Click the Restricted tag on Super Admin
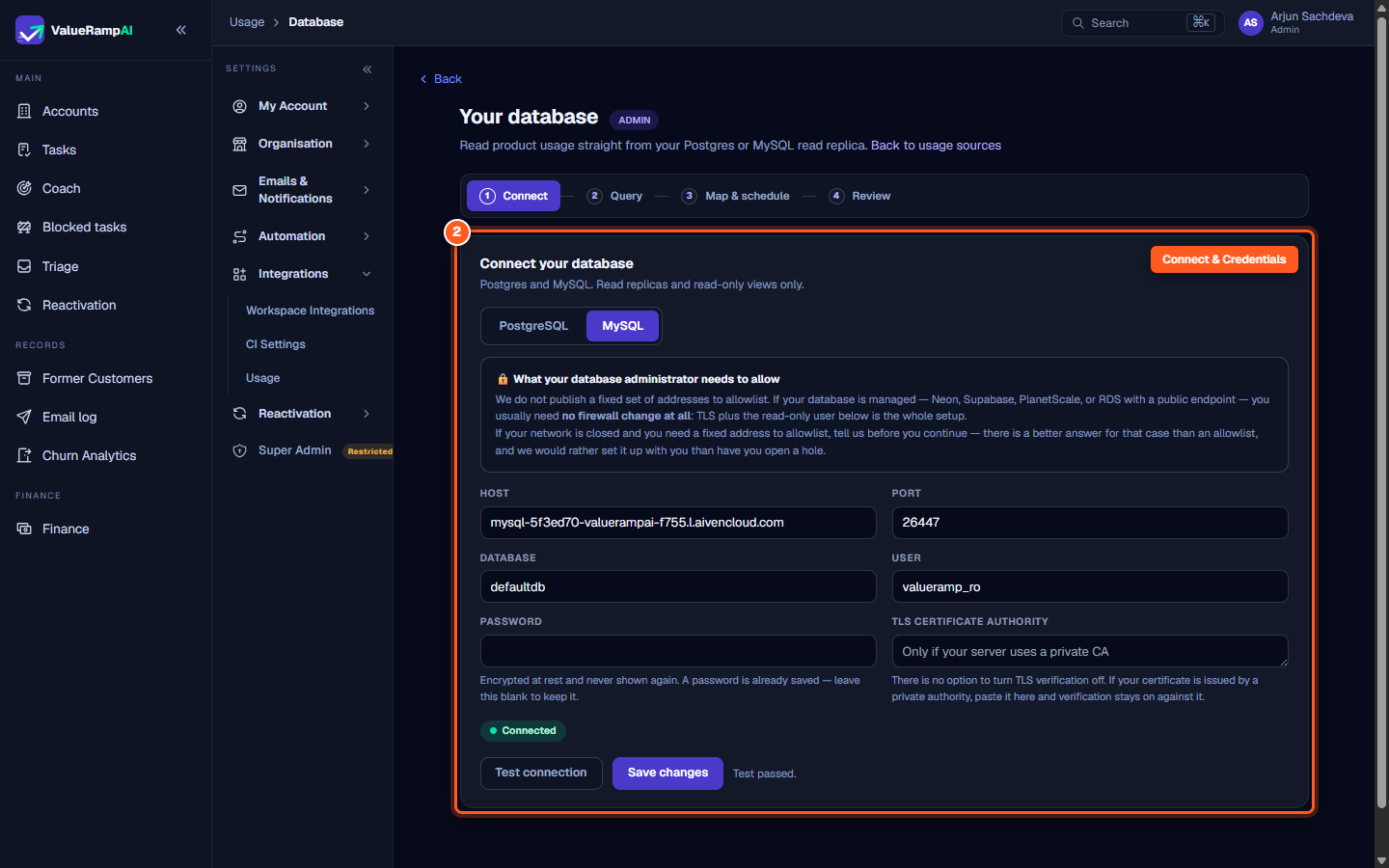 (369, 451)
